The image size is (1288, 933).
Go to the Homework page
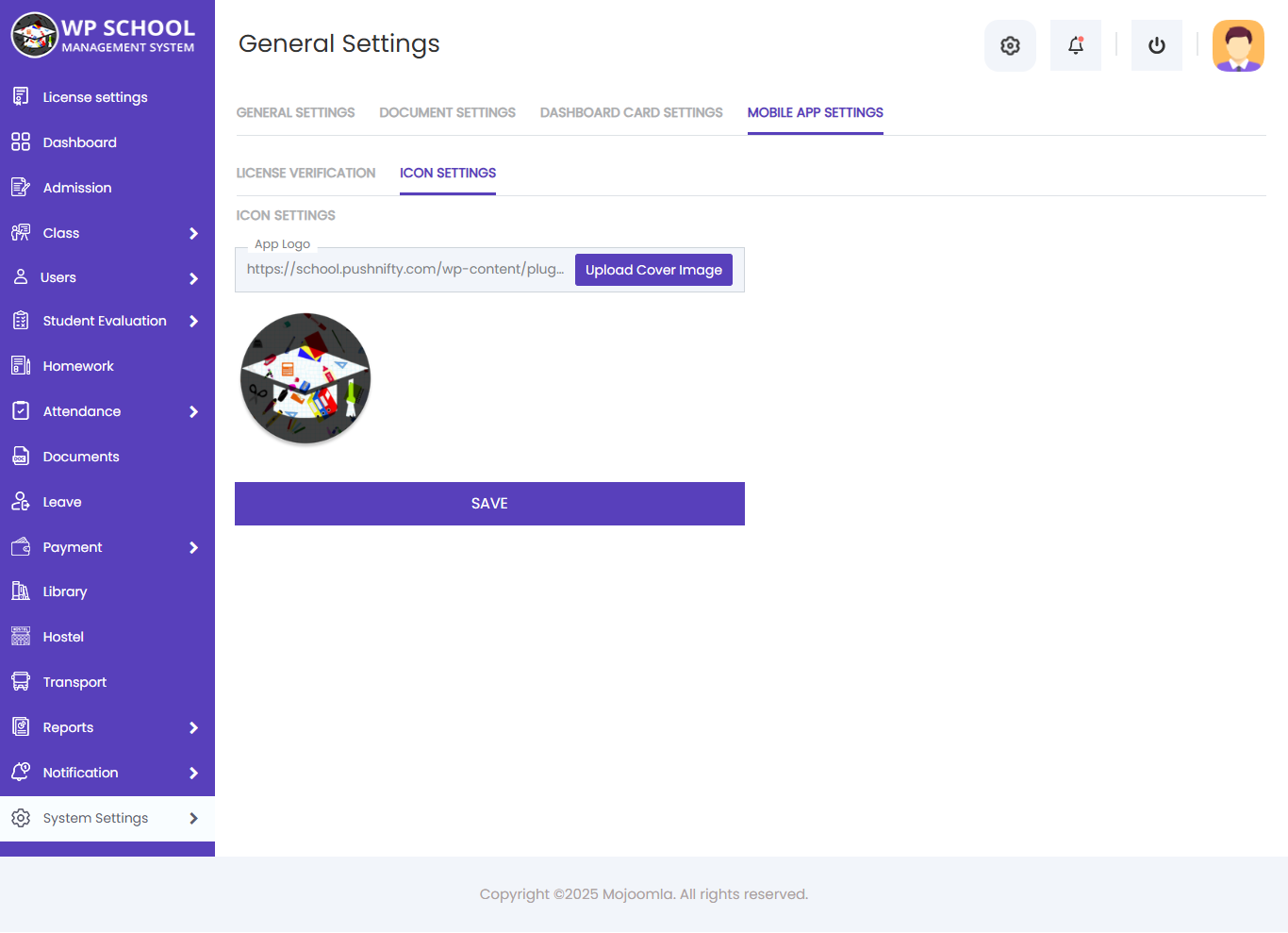tap(78, 366)
